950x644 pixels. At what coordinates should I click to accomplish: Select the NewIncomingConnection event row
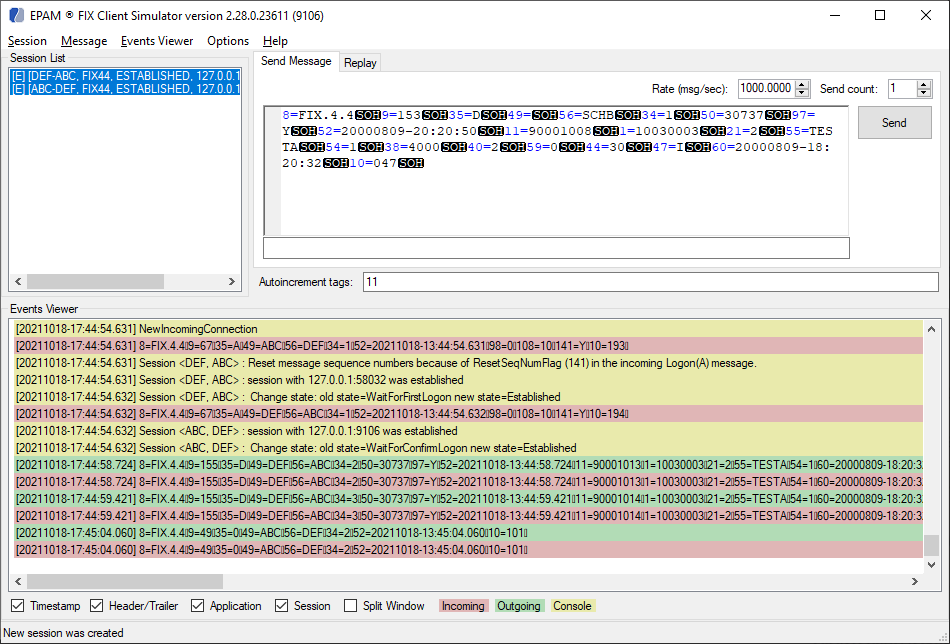click(468, 329)
